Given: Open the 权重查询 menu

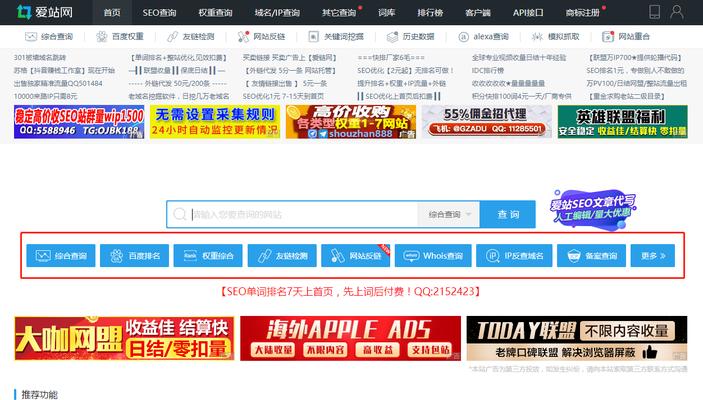Looking at the screenshot, I should (x=215, y=13).
